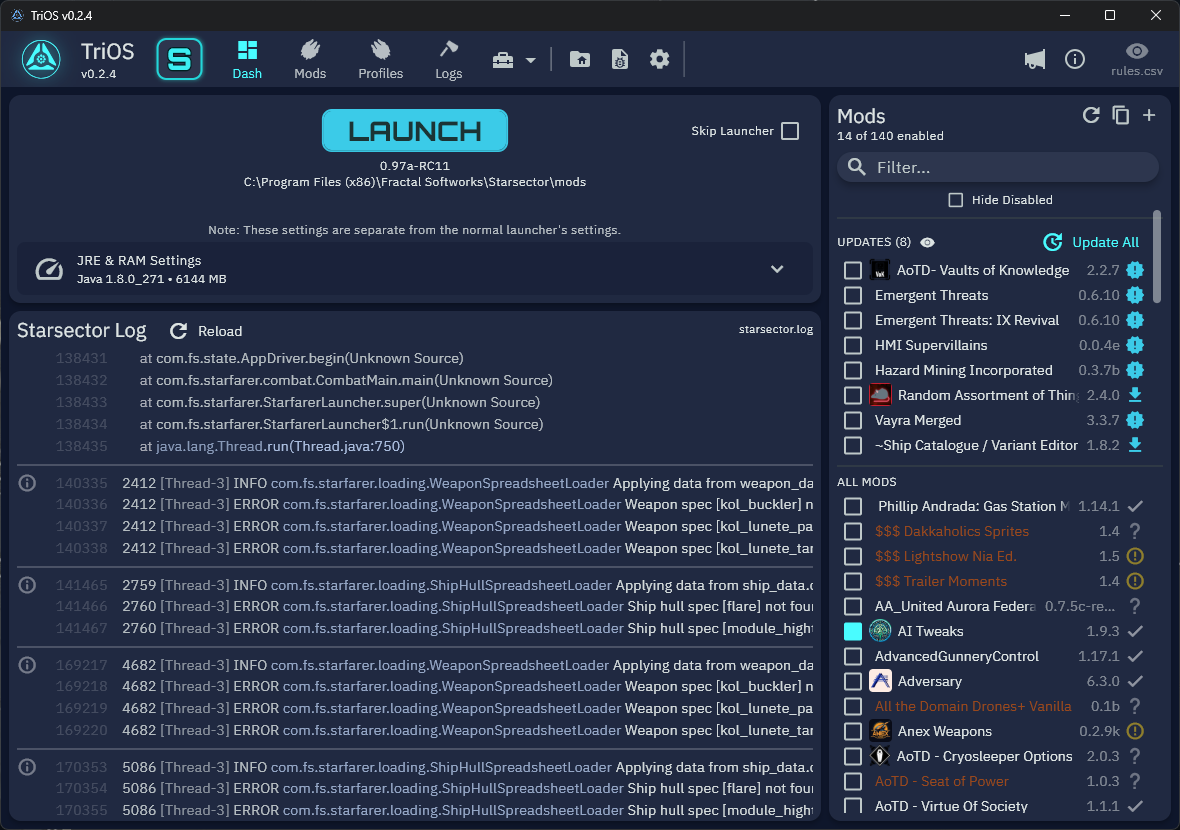This screenshot has width=1180, height=830.
Task: Open the game folder icon
Action: pos(580,59)
